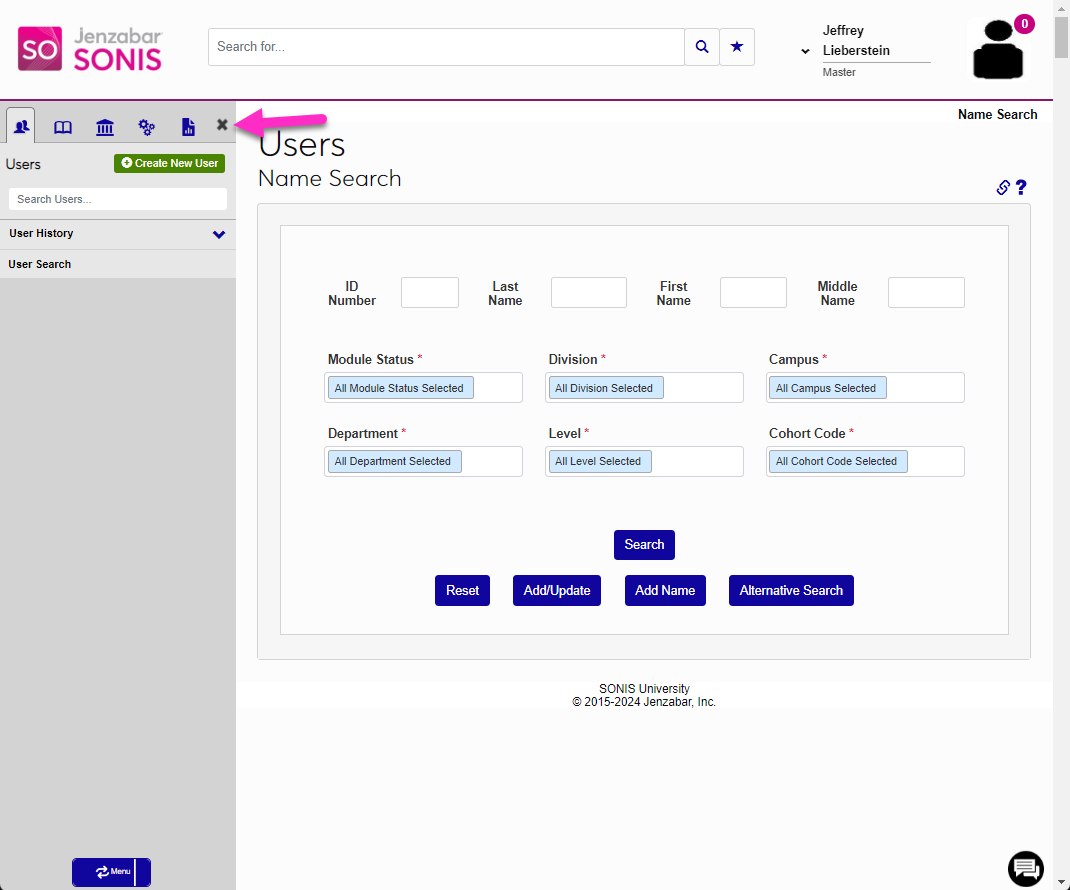
Task: Expand the chevron next to Jeffrey Lieberstein
Action: [x=804, y=50]
